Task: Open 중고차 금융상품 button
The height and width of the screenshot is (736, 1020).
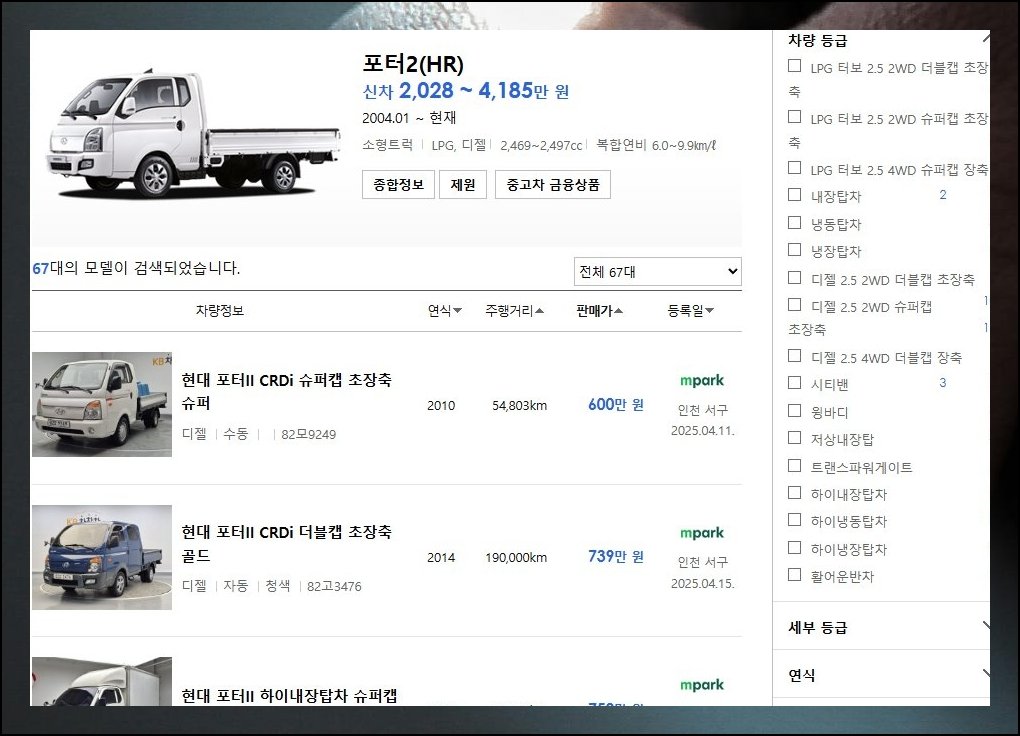Action: pos(552,185)
